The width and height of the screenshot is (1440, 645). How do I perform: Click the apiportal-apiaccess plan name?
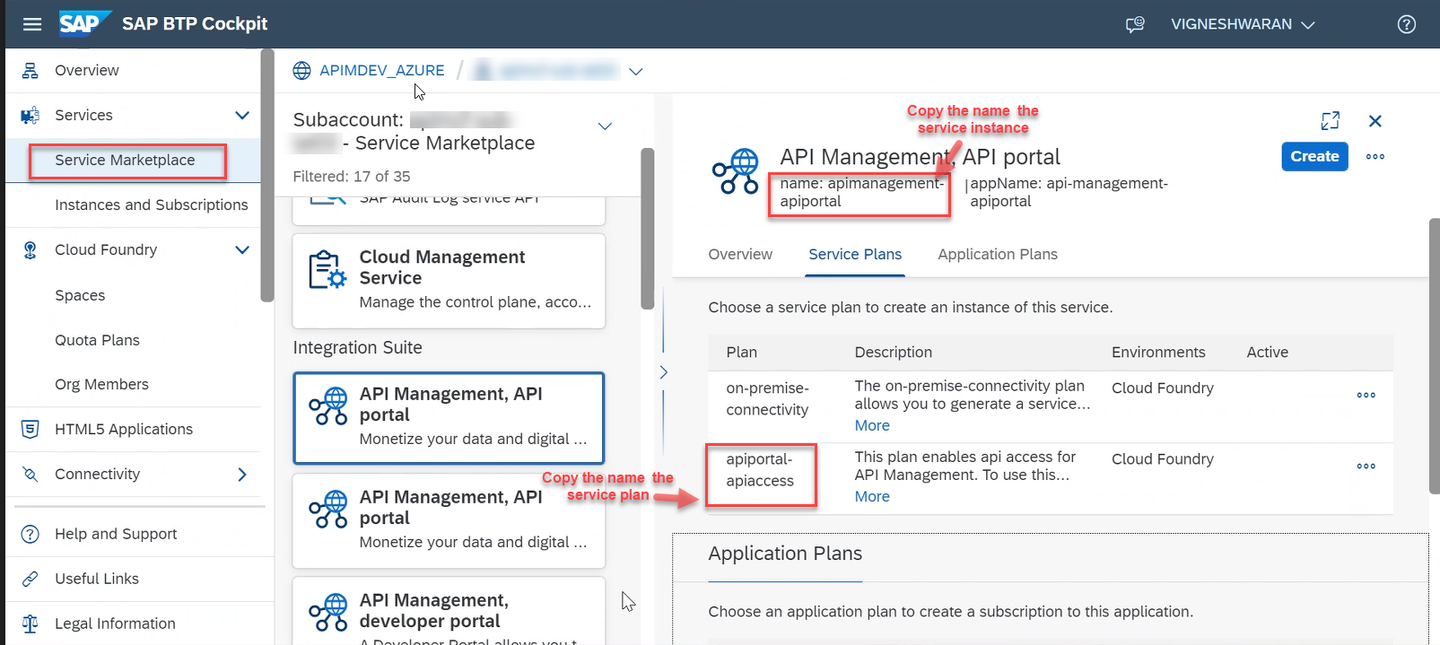click(760, 469)
